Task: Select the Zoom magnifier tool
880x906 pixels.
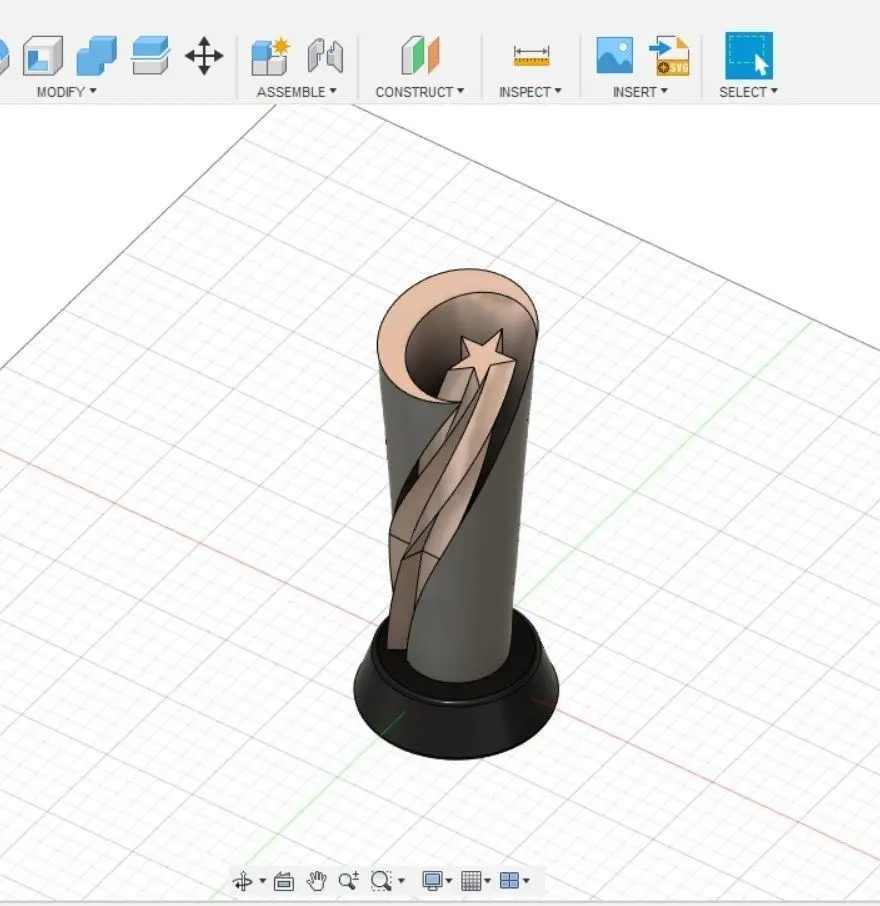Action: pos(348,881)
